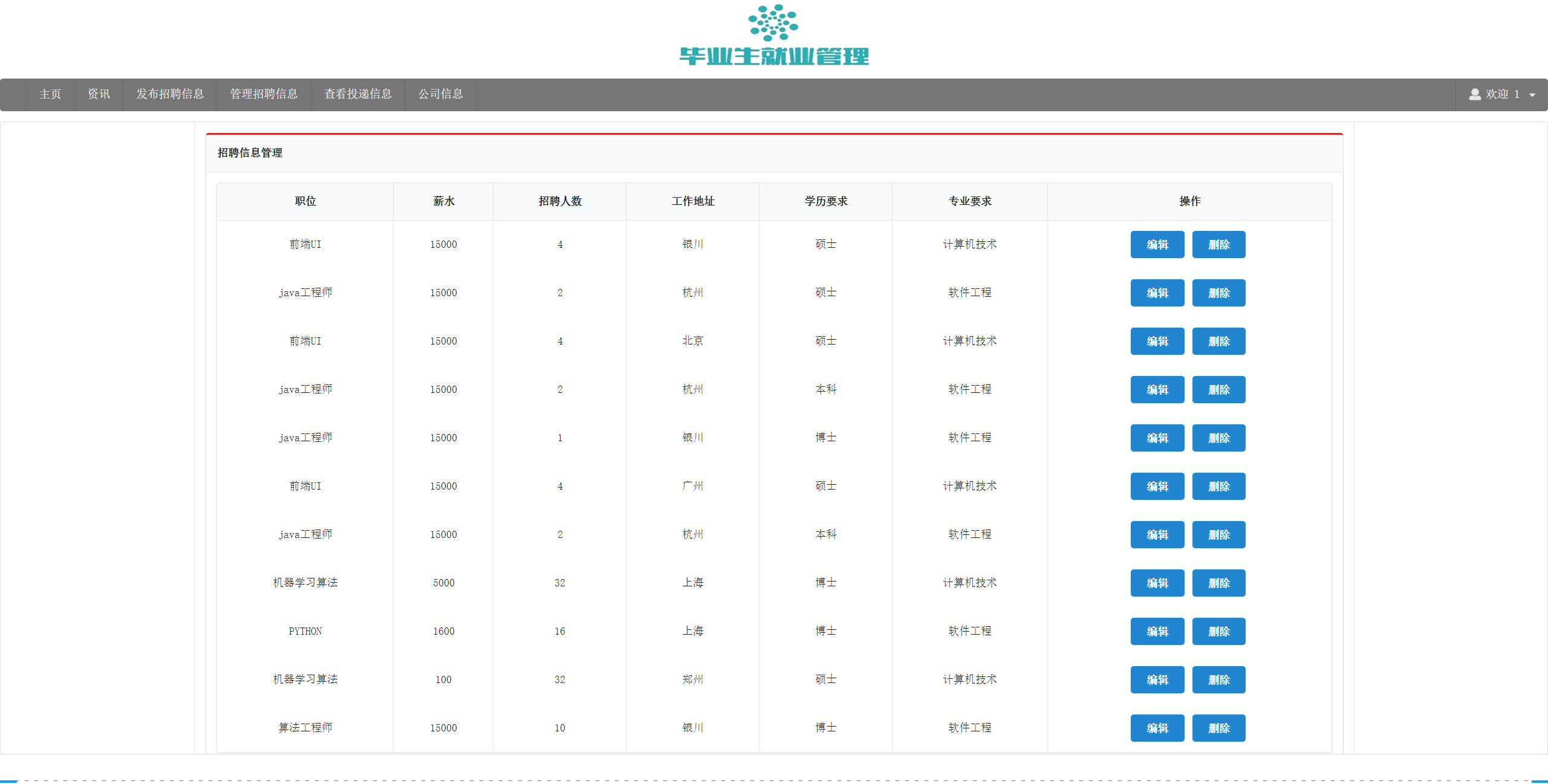
Task: Click the 学历要求 column header
Action: (x=826, y=201)
